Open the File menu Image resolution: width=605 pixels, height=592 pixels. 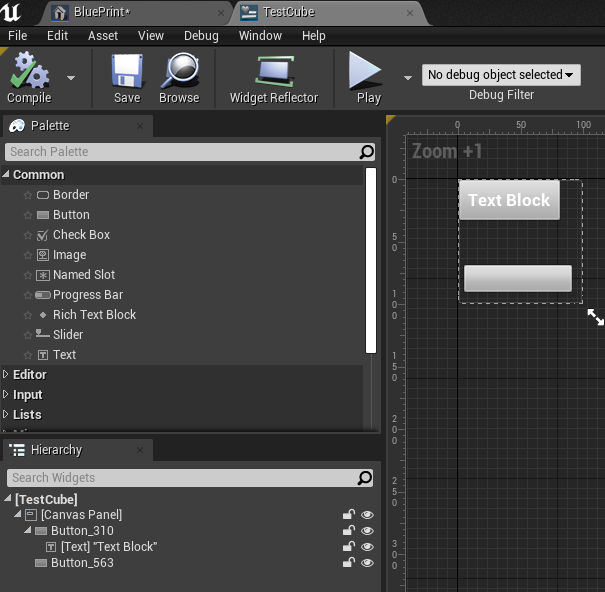(17, 36)
